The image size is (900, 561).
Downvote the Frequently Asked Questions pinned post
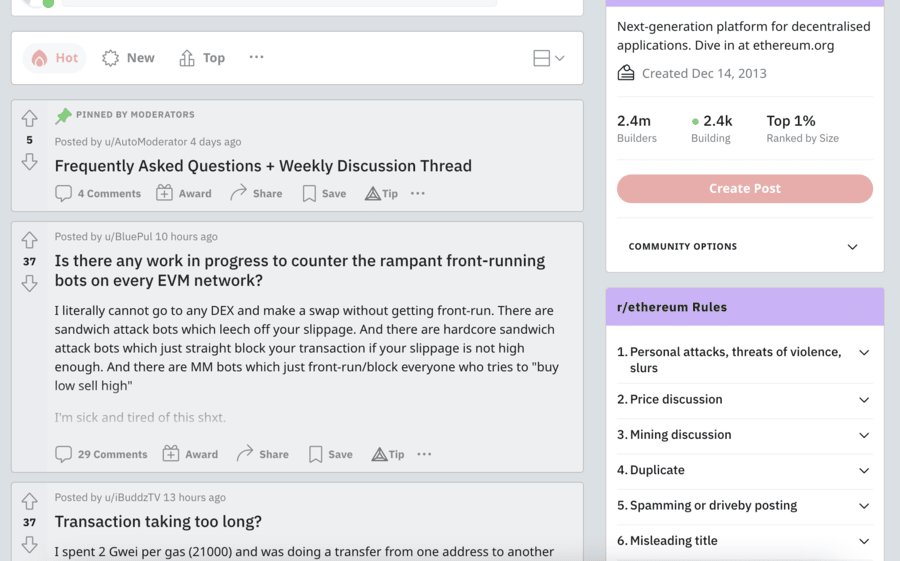tap(29, 162)
